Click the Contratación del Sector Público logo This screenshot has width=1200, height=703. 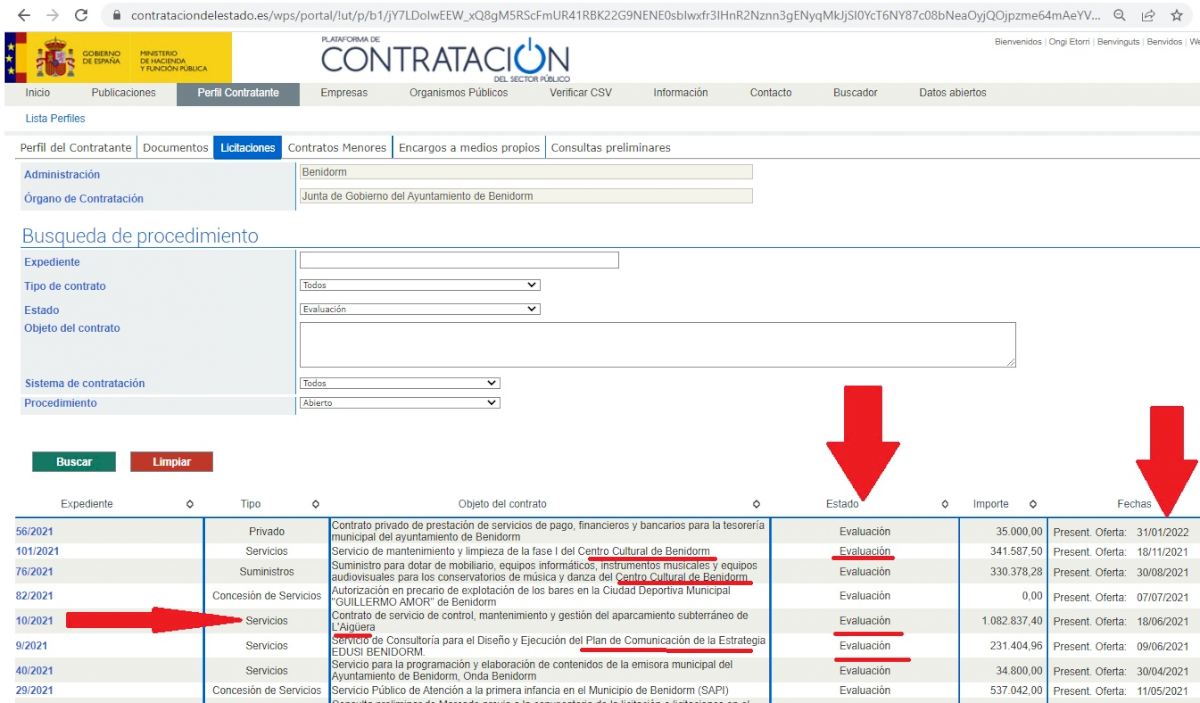[444, 60]
